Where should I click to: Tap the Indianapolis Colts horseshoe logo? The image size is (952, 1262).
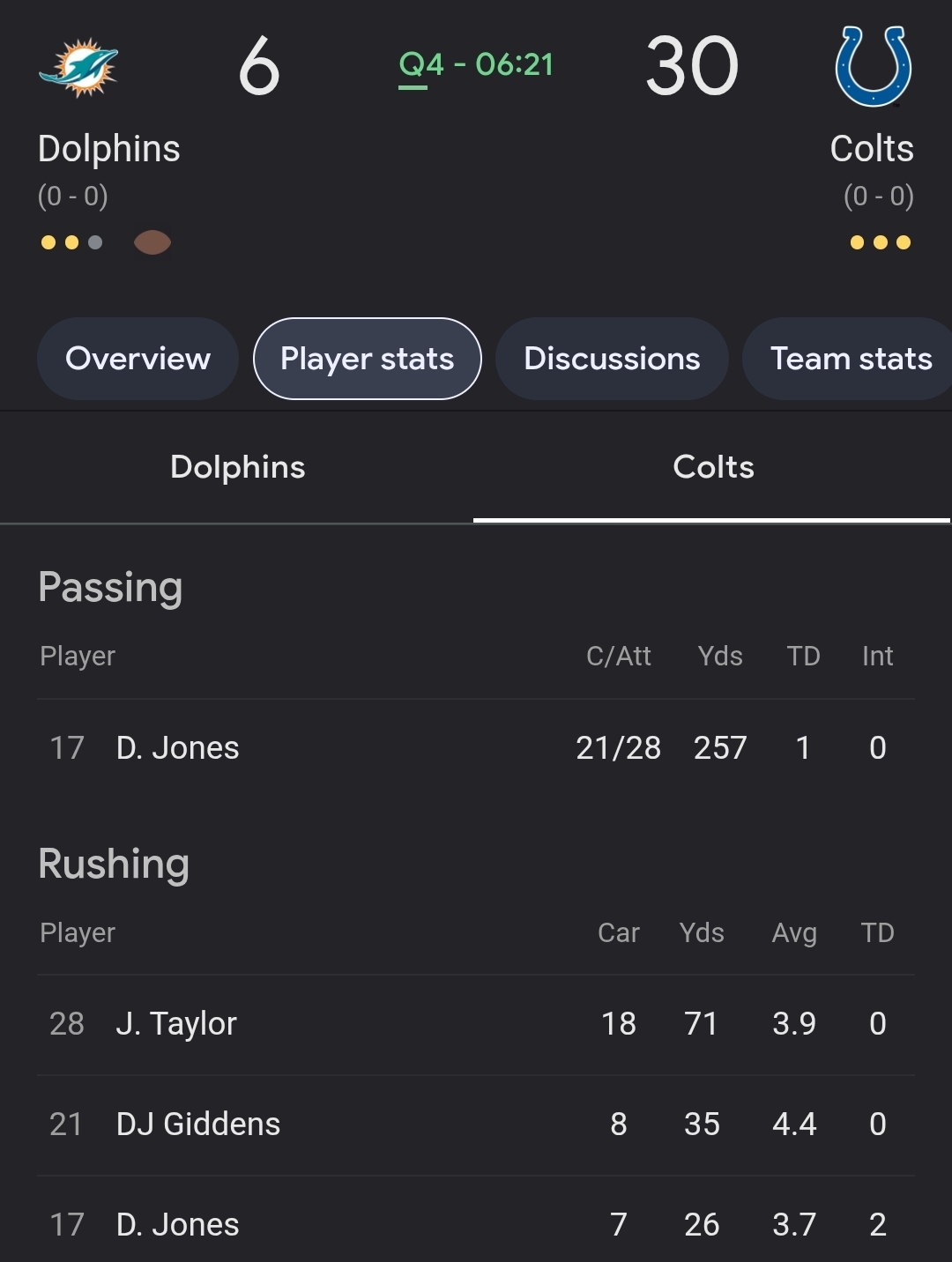point(873,66)
